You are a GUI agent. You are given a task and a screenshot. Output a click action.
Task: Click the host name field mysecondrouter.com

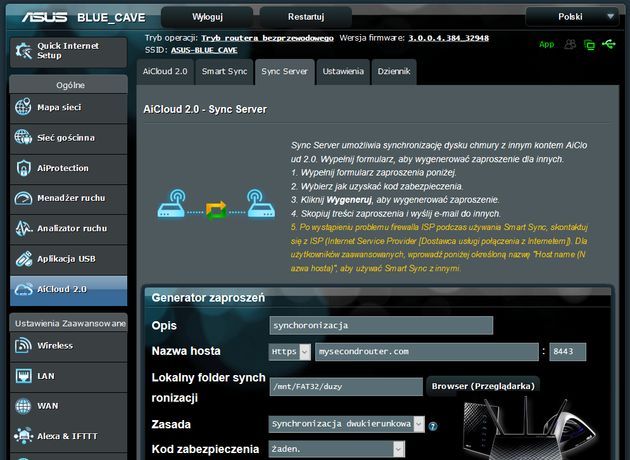[x=427, y=352]
